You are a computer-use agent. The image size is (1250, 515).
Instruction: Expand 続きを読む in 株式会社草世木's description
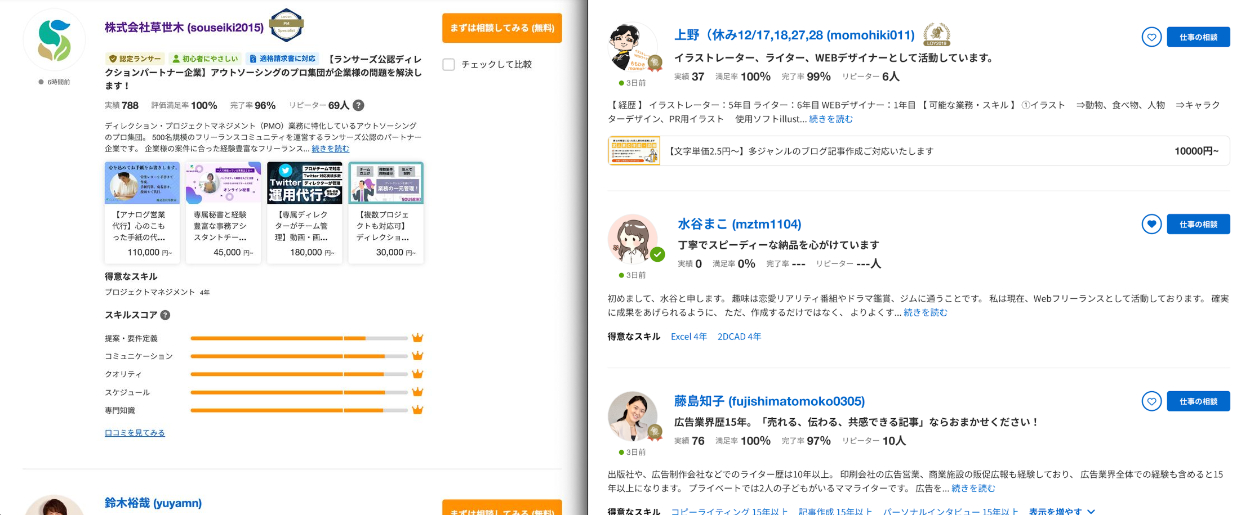pyautogui.click(x=330, y=148)
